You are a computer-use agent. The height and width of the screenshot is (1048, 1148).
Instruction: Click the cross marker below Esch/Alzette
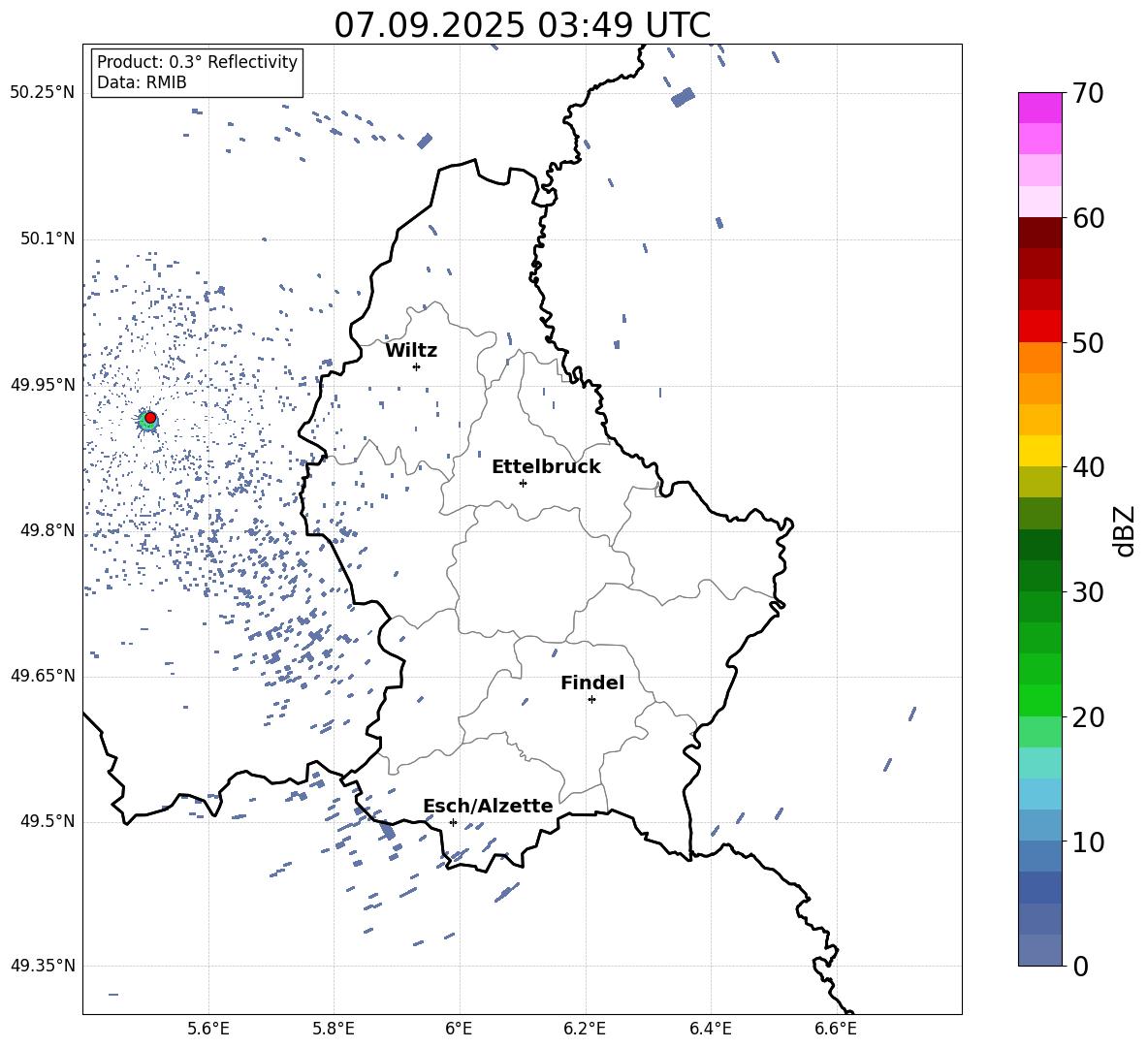453,822
